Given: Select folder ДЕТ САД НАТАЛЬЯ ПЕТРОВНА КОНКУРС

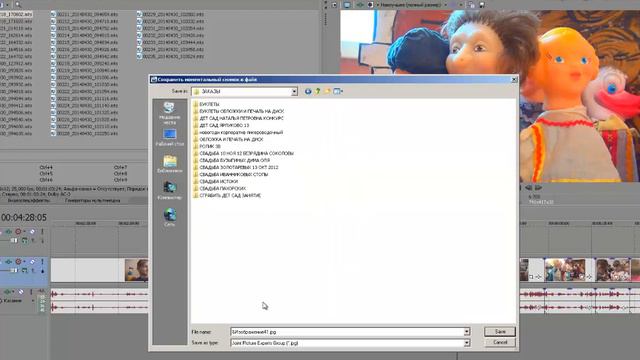Looking at the screenshot, I should (238, 118).
